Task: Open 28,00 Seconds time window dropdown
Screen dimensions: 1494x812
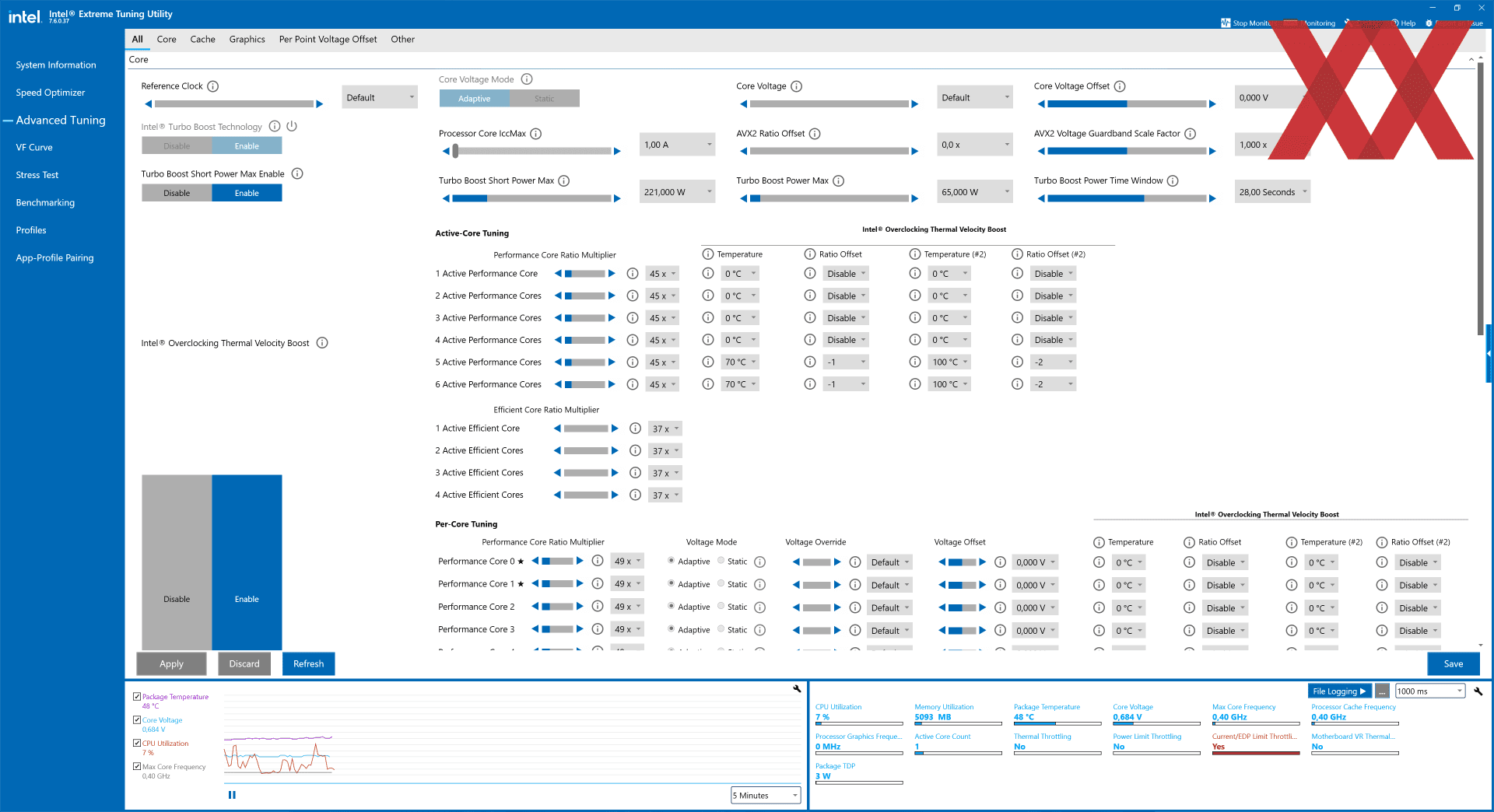Action: [1272, 192]
